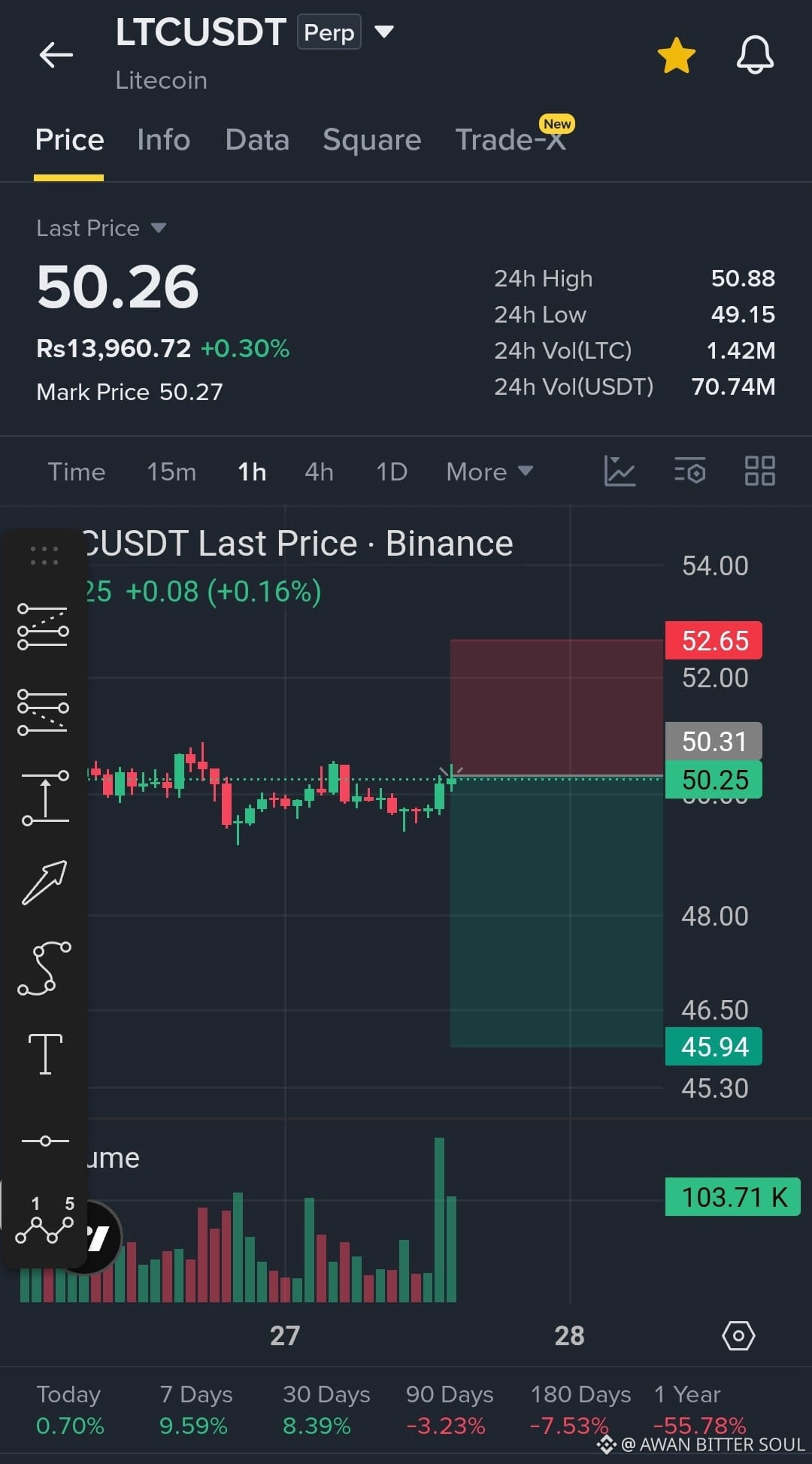Select the 15m chart interval

click(171, 471)
